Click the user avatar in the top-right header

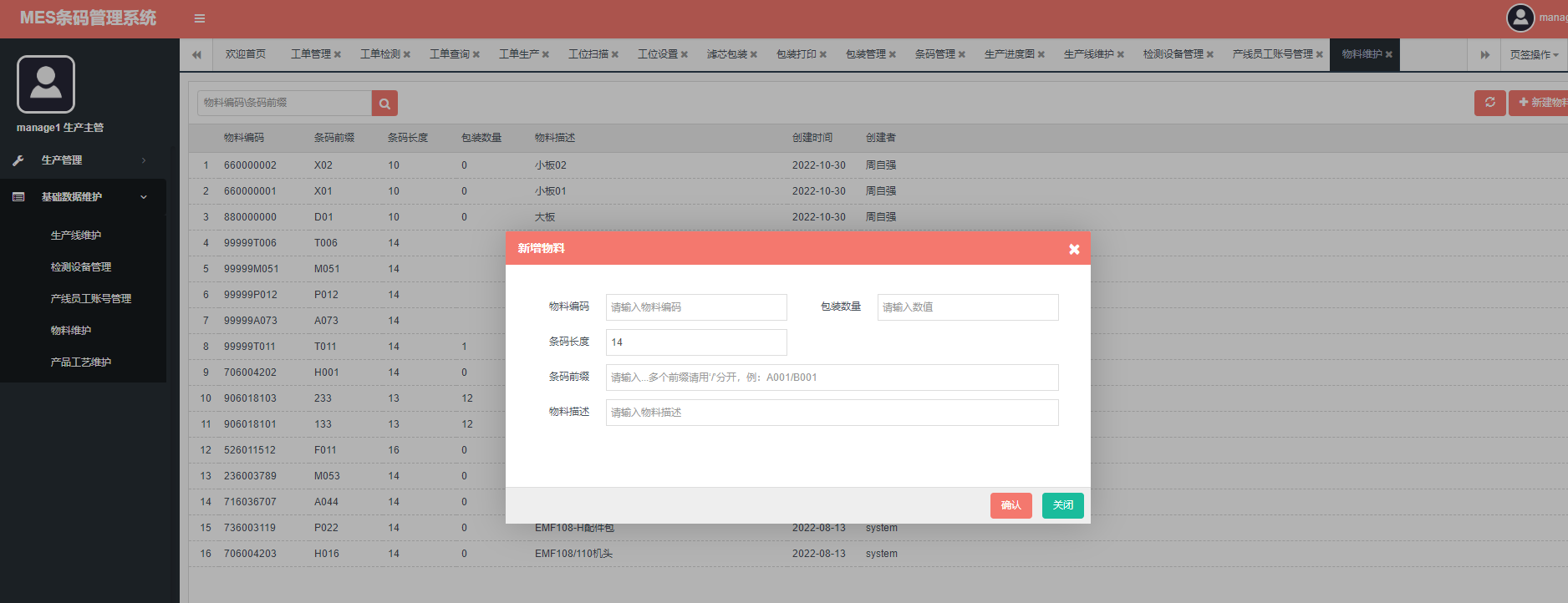1520,18
